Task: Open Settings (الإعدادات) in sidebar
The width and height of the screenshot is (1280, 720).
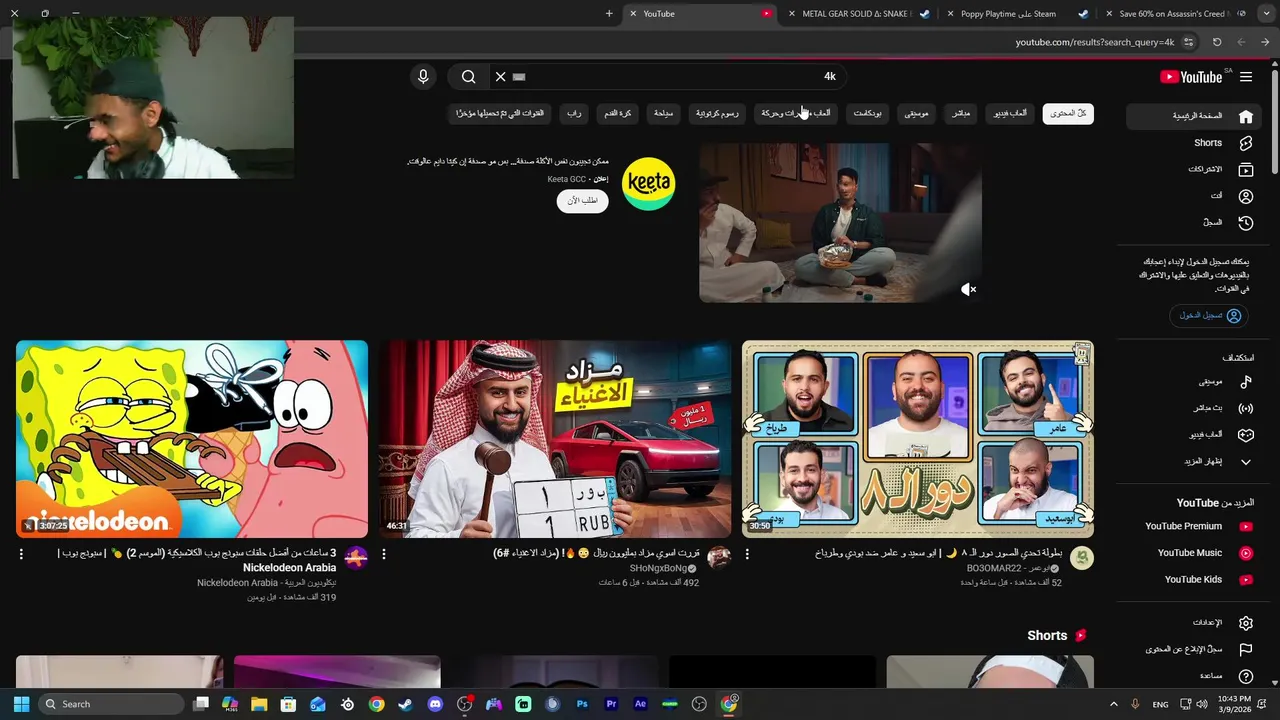Action: pos(1192,623)
